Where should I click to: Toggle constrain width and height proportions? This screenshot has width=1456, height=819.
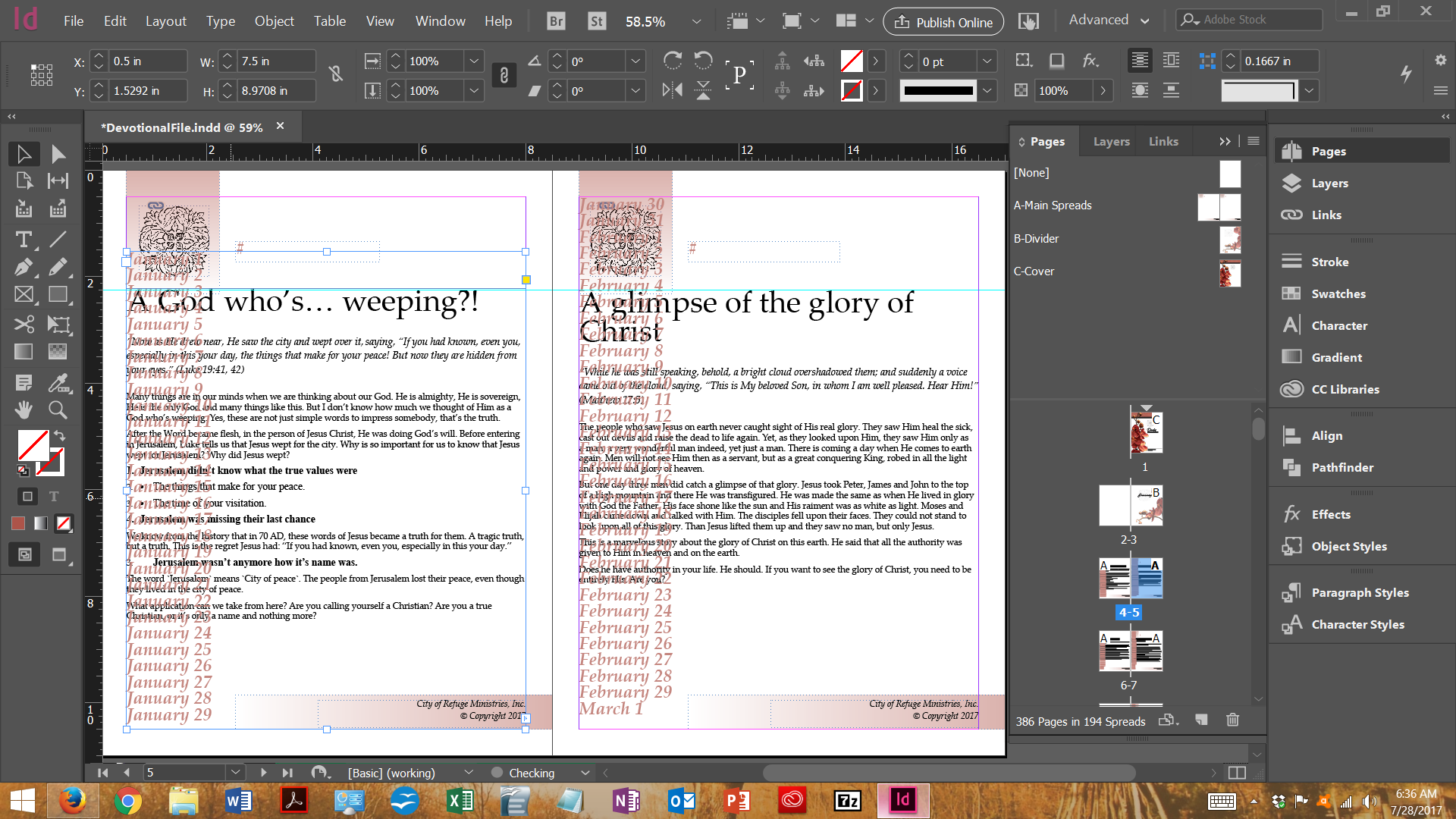[336, 74]
